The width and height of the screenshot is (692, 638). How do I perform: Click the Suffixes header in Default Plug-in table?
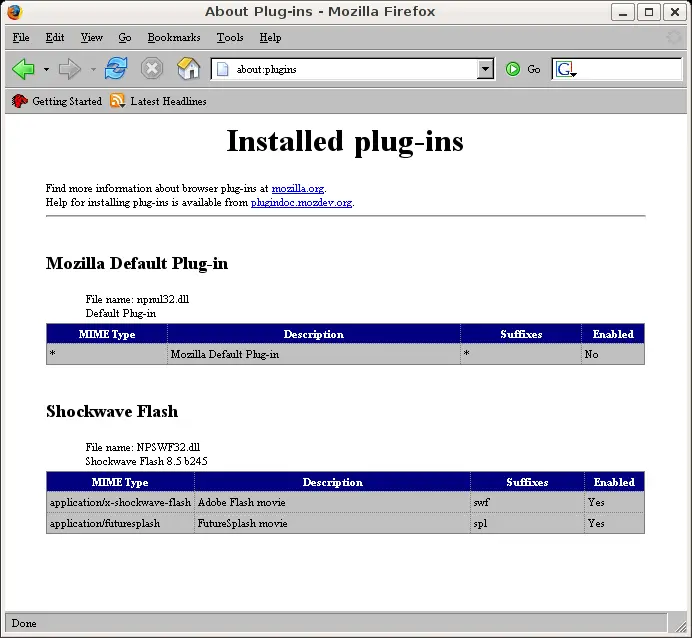pyautogui.click(x=521, y=334)
